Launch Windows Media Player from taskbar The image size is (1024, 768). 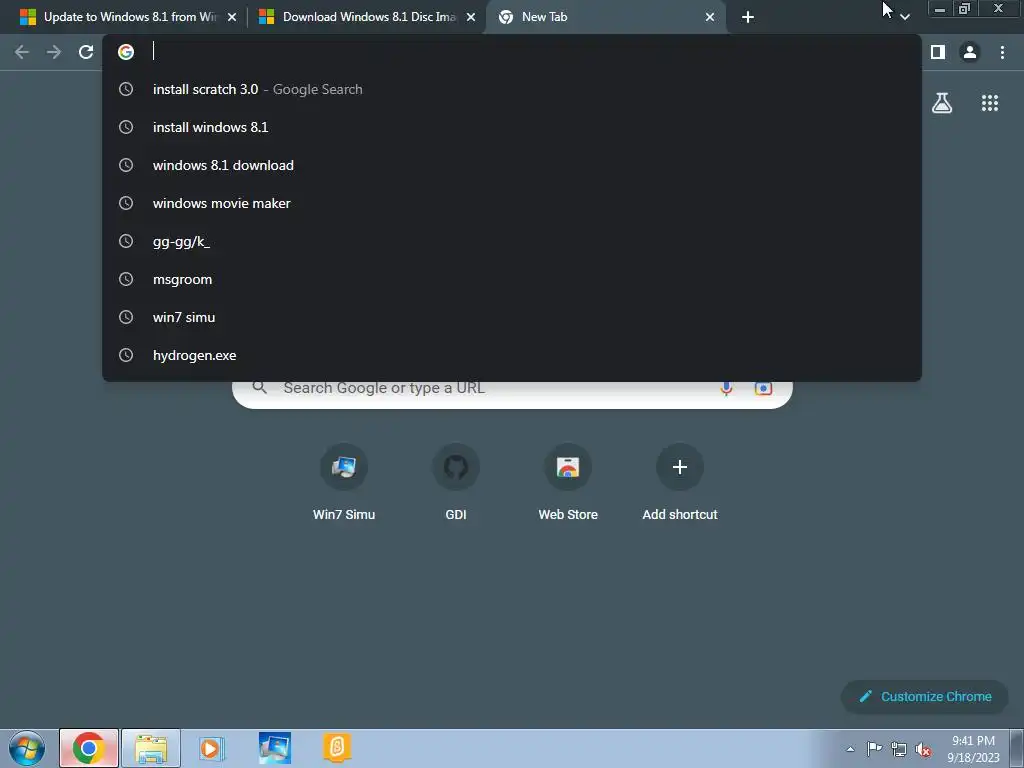tap(211, 748)
